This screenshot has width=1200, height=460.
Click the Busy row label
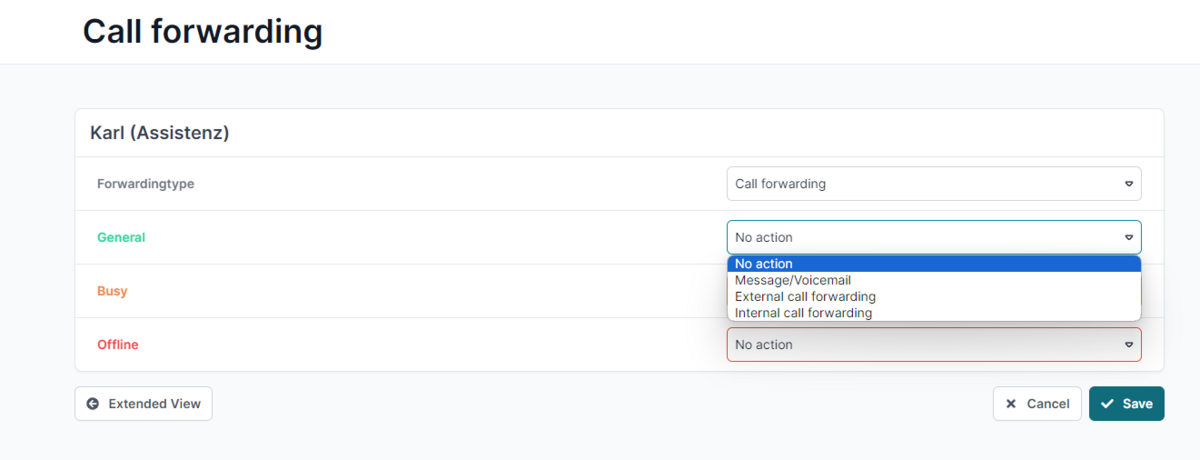pos(112,291)
